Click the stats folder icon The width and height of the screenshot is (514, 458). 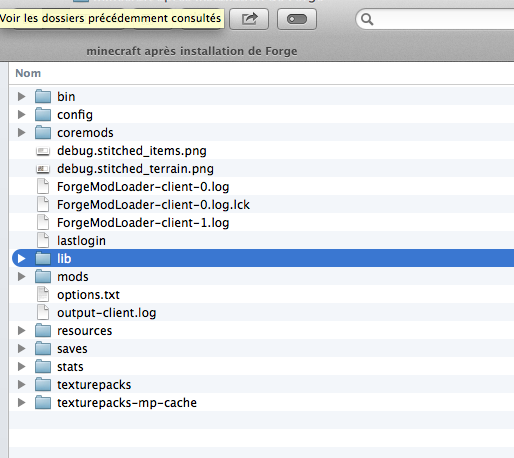click(x=43, y=366)
